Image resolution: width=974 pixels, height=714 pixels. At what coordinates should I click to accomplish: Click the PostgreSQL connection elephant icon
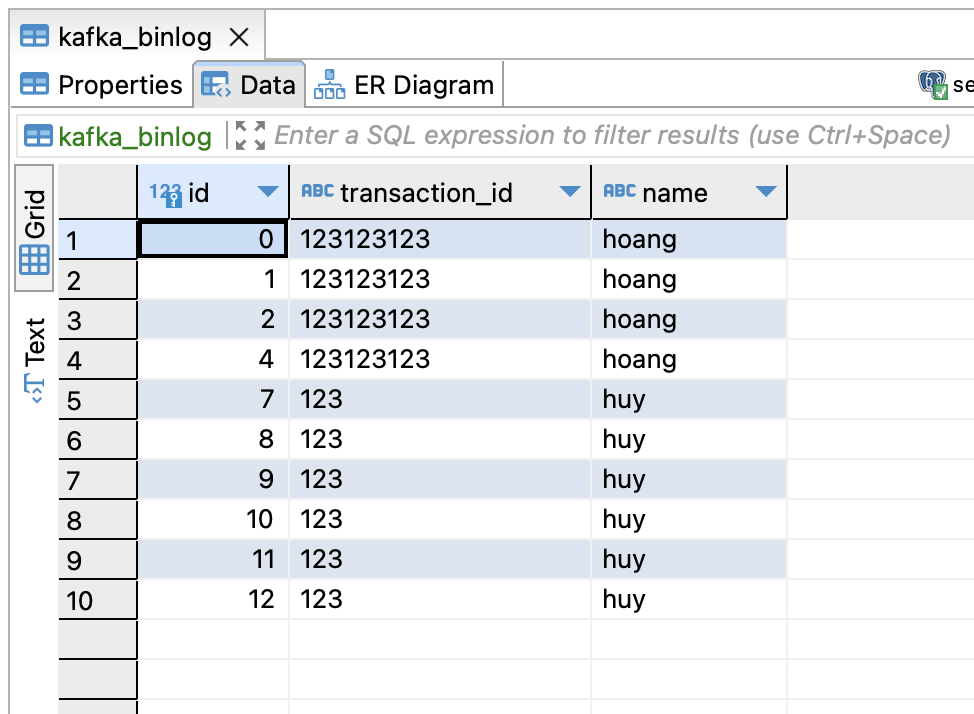point(932,84)
